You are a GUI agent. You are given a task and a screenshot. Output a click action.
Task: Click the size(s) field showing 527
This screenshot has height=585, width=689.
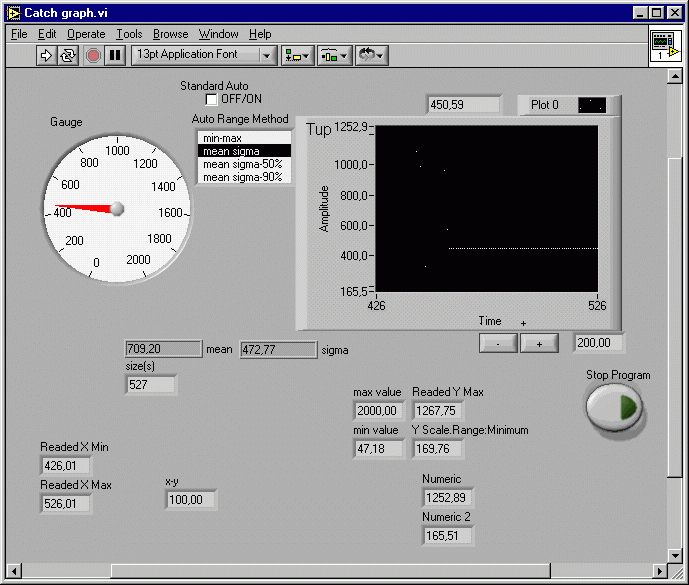pos(151,385)
